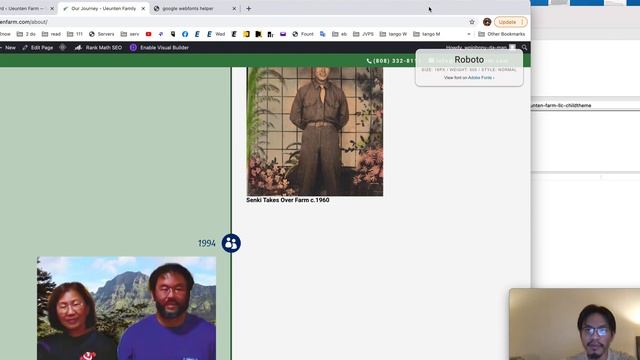640x360 pixels.
Task: Click the admin bar search magnifier icon
Action: 524,48
